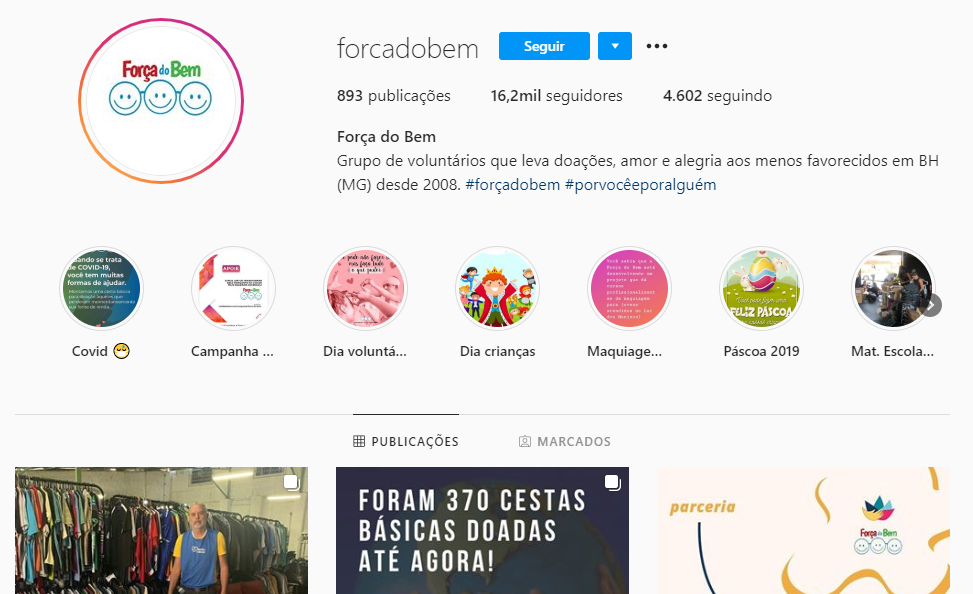Open the clothing rack photo post

point(161,531)
